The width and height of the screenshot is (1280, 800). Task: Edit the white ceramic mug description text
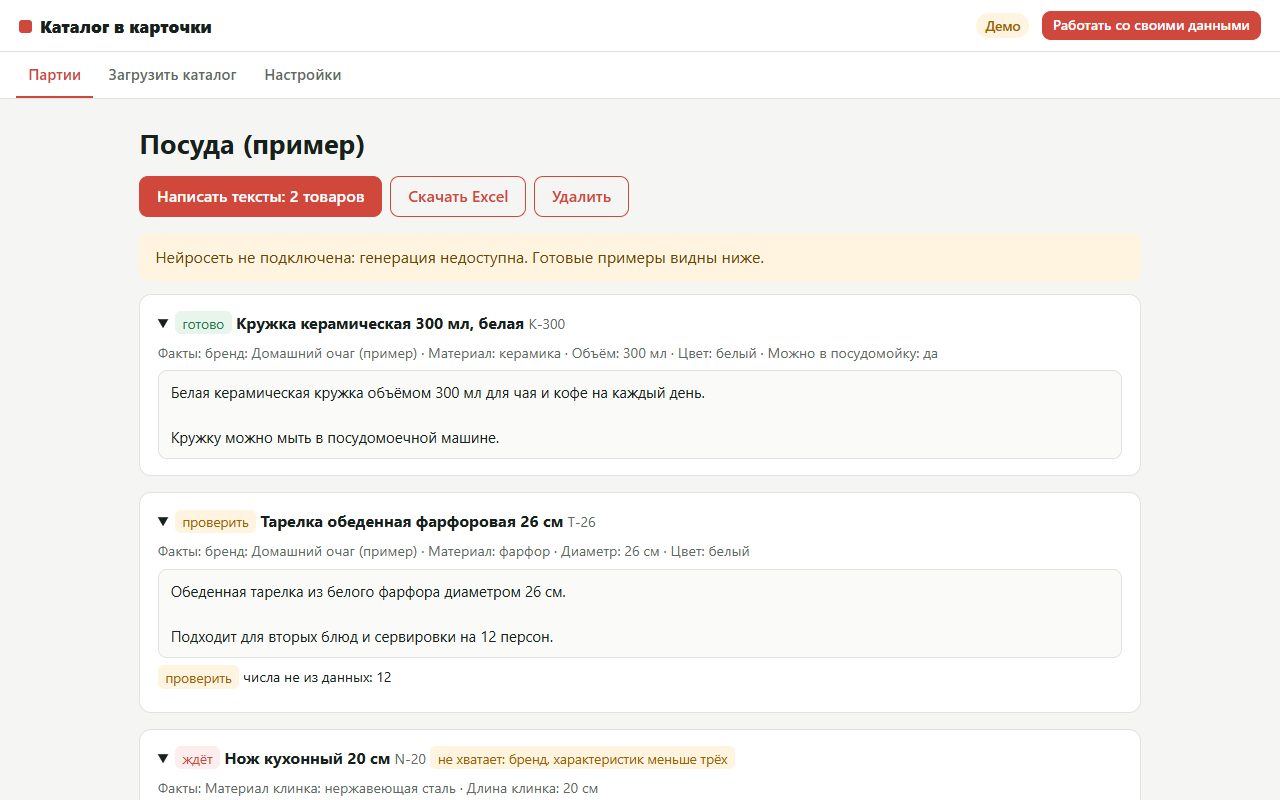click(640, 415)
